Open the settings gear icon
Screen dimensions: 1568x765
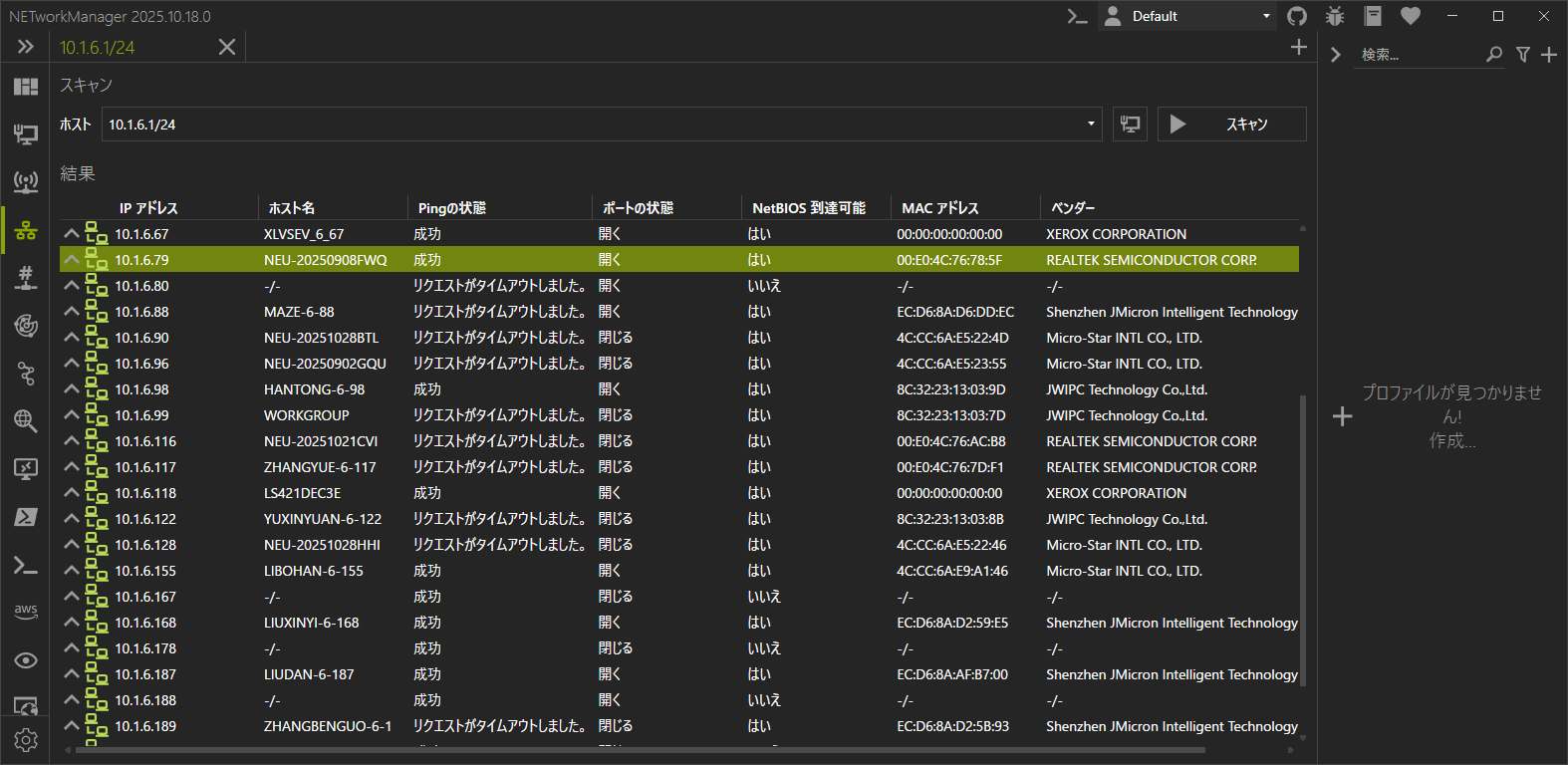(26, 740)
